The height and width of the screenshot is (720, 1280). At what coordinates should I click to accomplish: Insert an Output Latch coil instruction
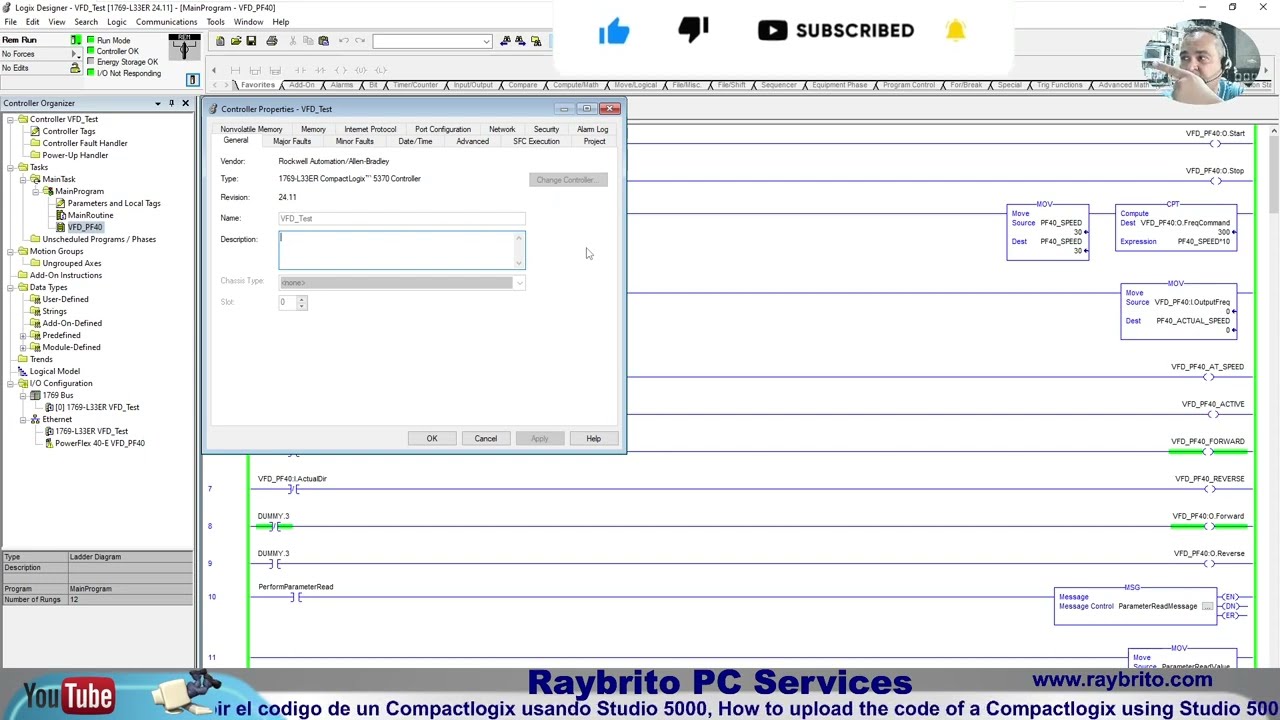[380, 70]
